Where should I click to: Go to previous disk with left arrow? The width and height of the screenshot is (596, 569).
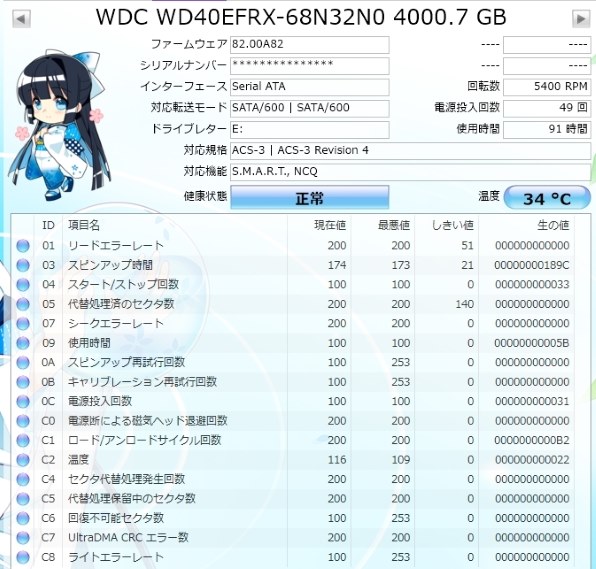(x=21, y=19)
